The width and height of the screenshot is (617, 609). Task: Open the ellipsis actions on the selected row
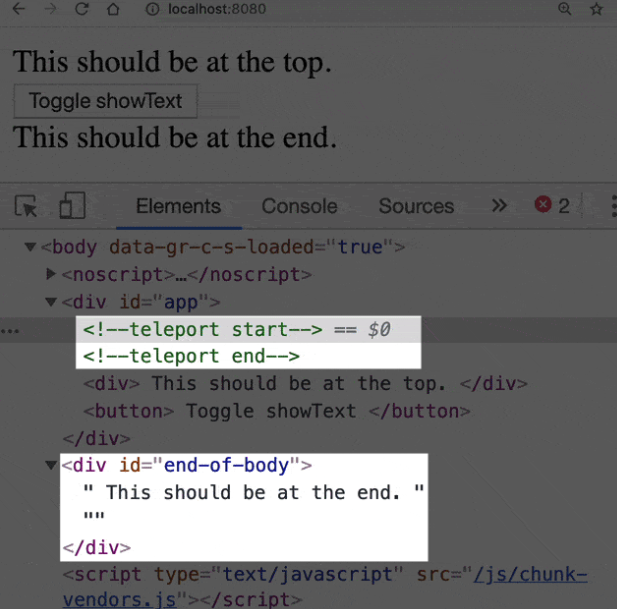point(10,331)
